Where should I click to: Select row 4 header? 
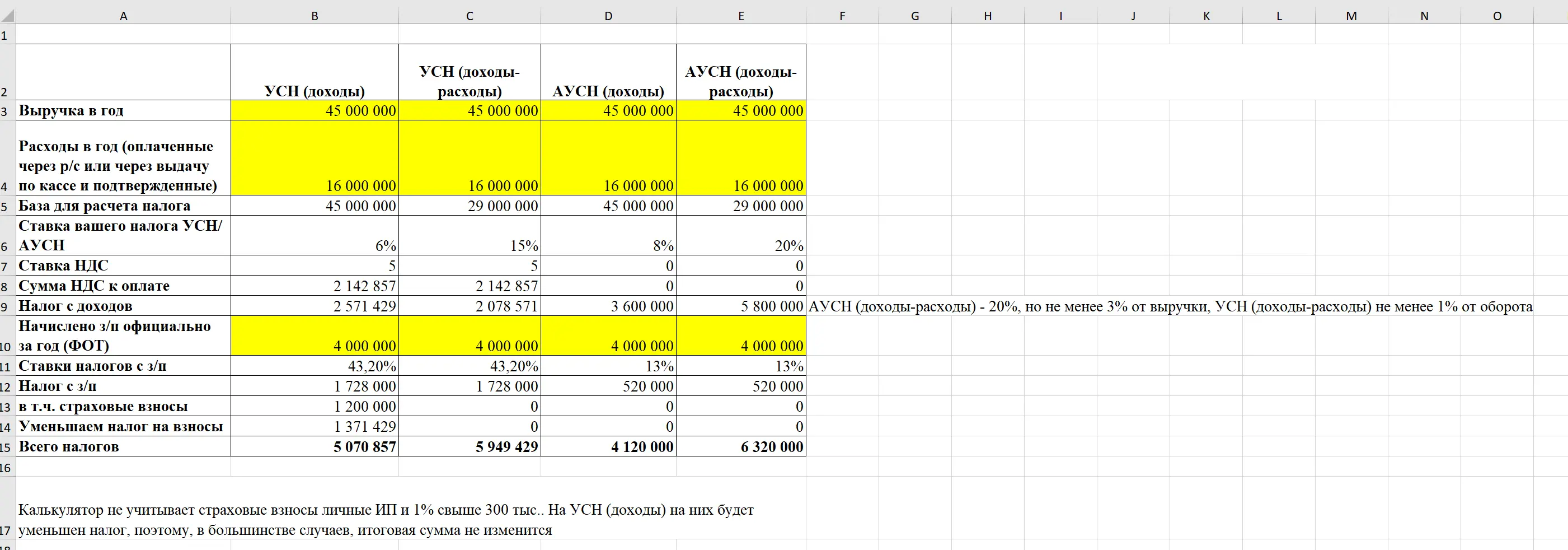pos(6,186)
